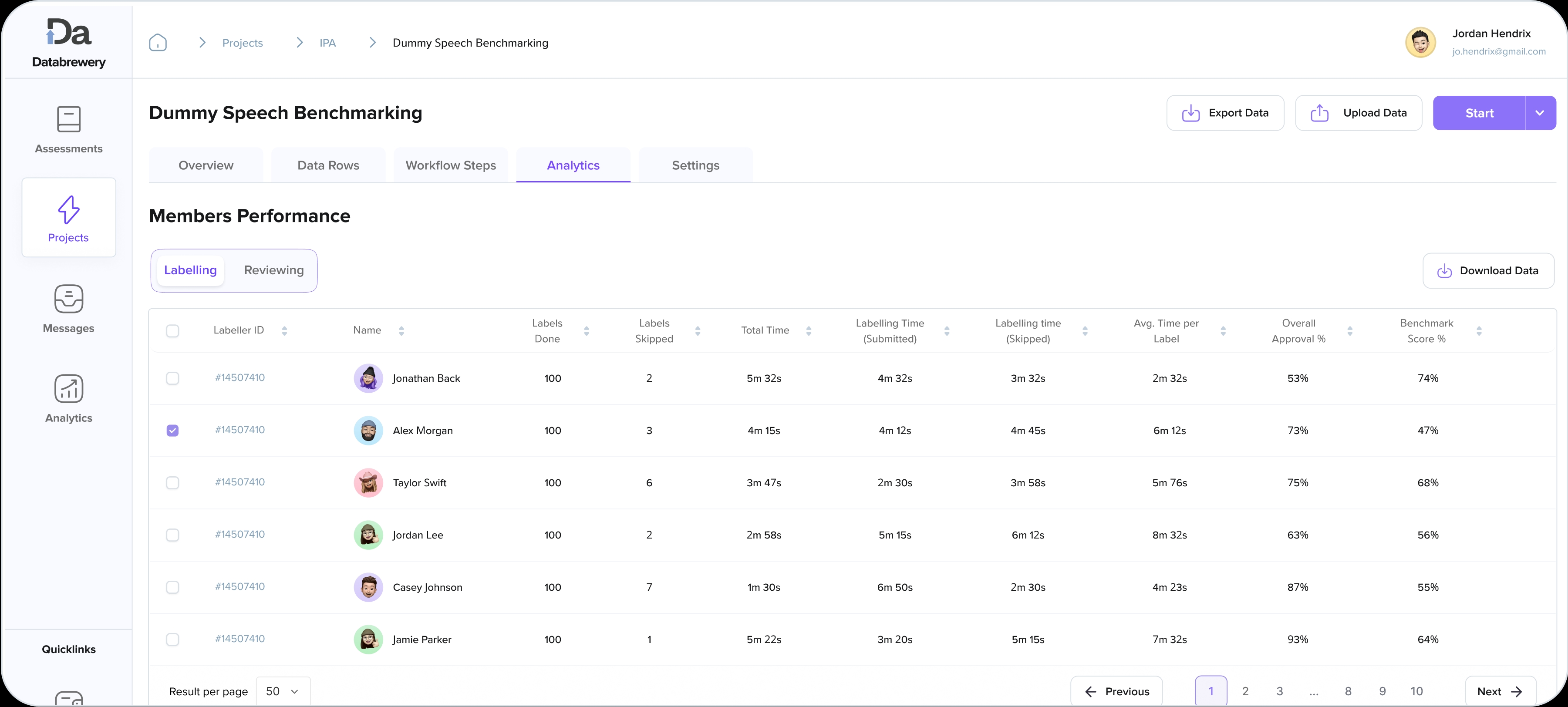
Task: Go to page 2 in pagination
Action: (x=1245, y=691)
